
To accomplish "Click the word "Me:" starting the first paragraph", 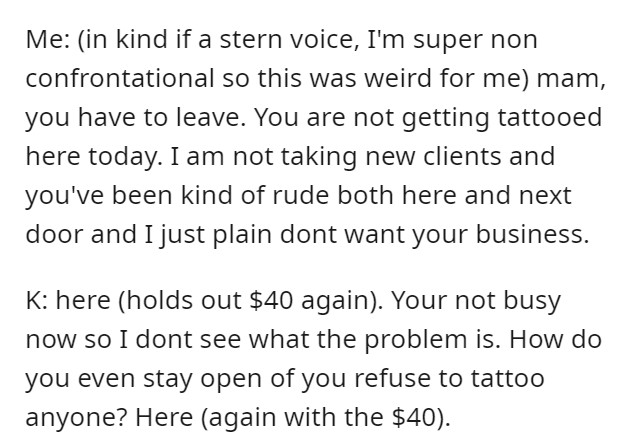I will tap(47, 40).
